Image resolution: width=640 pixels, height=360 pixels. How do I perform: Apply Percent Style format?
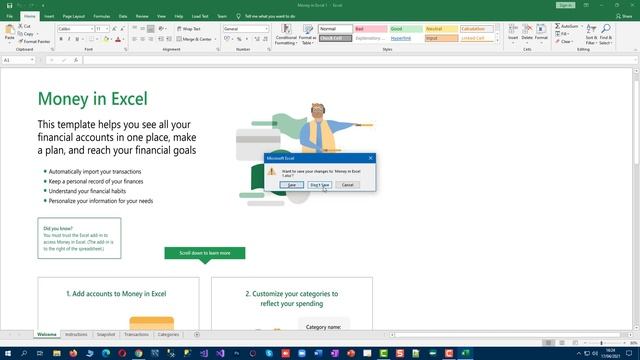[239, 39]
